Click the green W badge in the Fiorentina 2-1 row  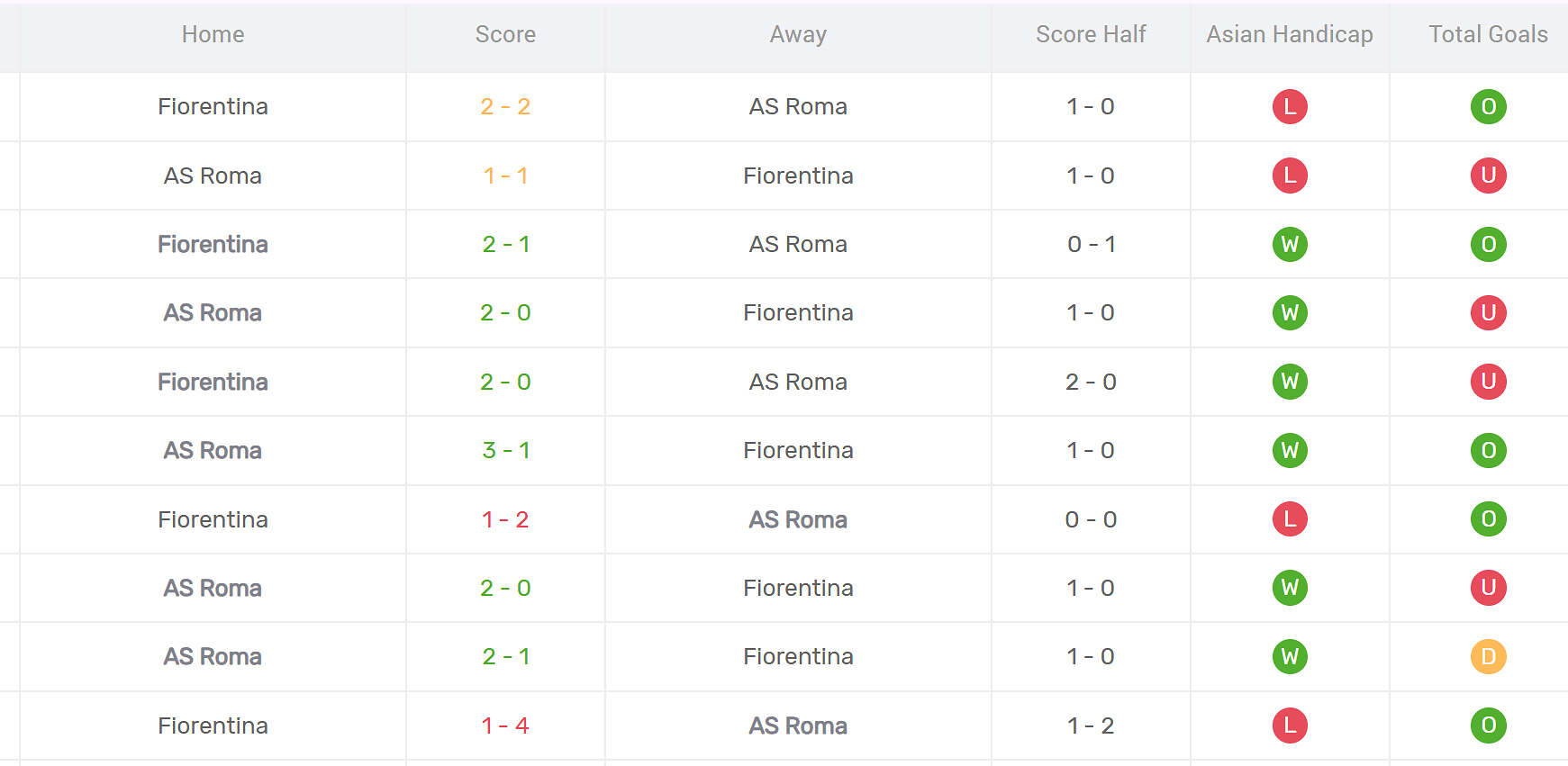pyautogui.click(x=1290, y=244)
